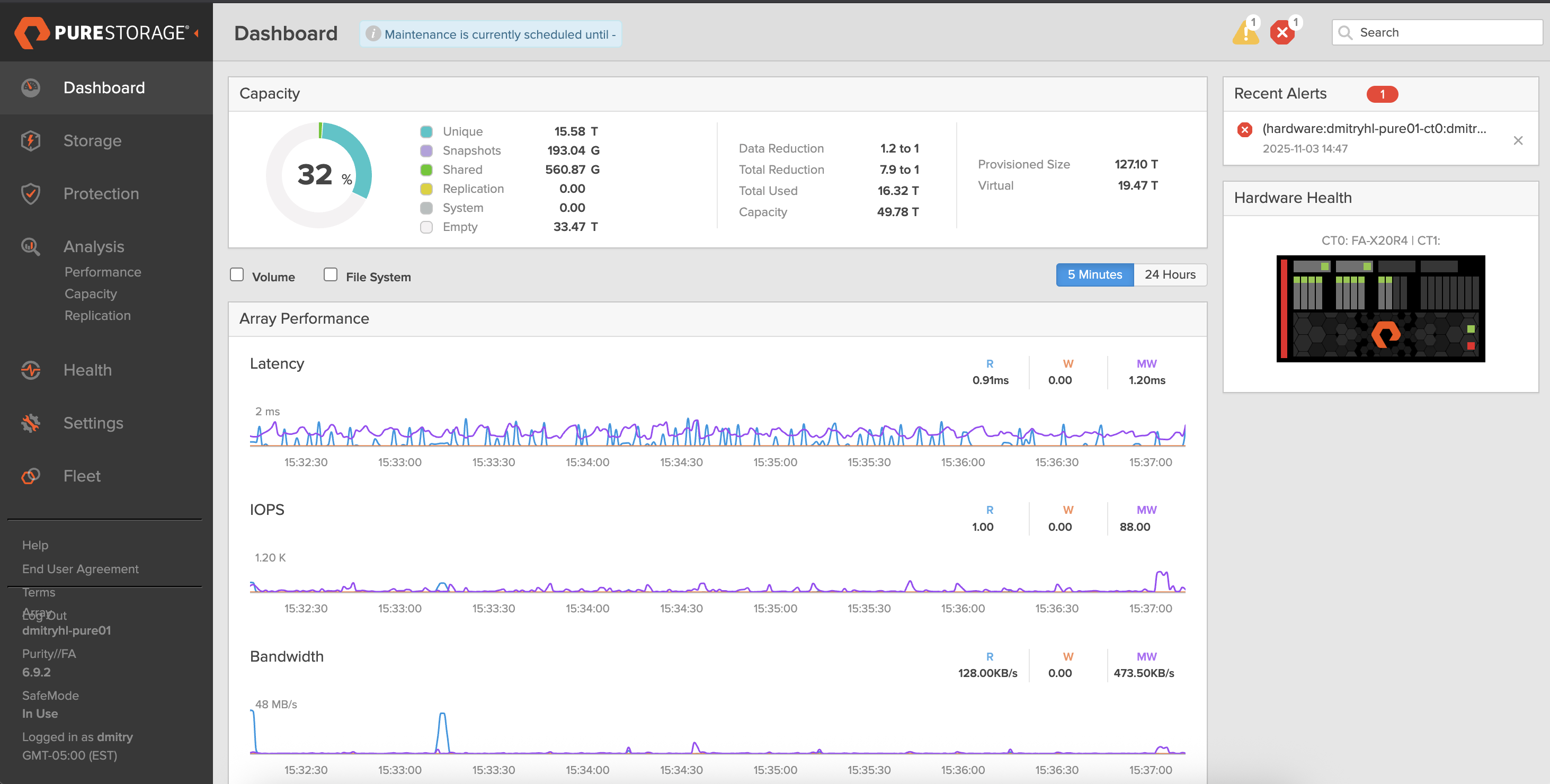Enable the Volume checkbox
The image size is (1550, 784).
pyautogui.click(x=237, y=275)
